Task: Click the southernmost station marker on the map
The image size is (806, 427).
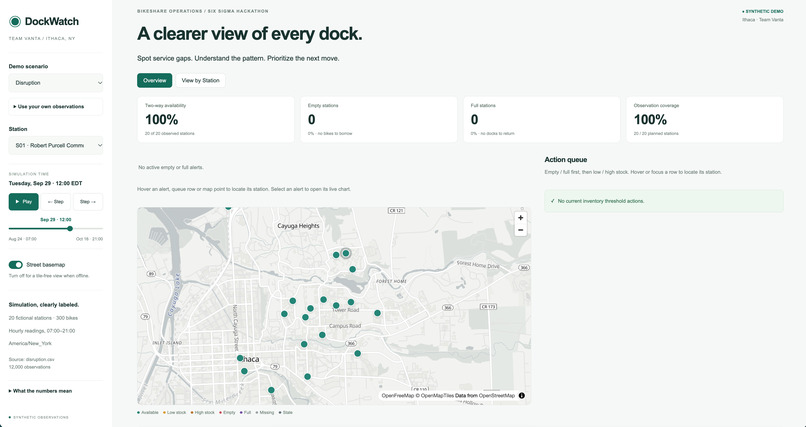Action: [271, 390]
